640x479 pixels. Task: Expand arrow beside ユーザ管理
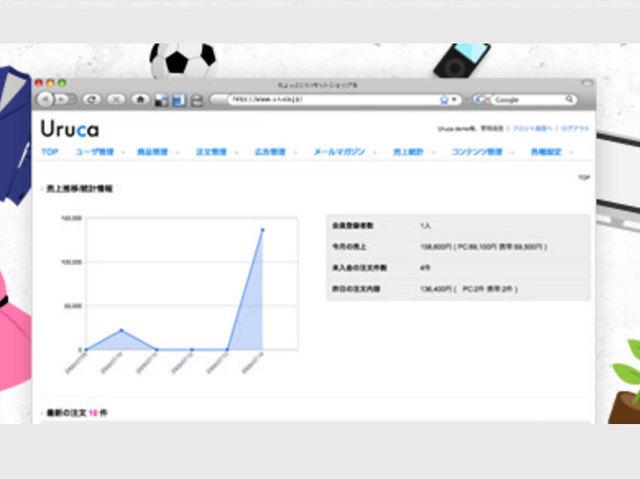(x=123, y=153)
